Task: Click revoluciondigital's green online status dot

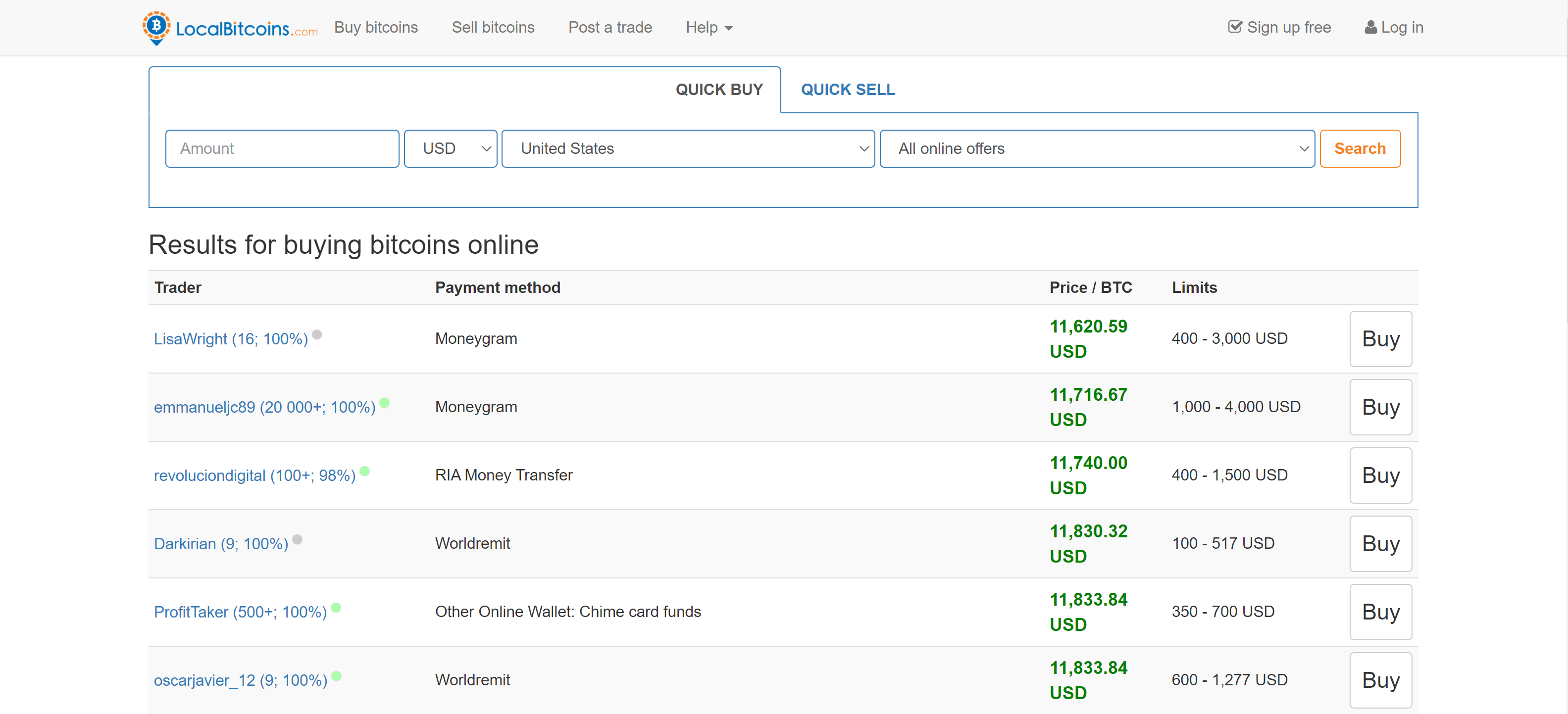Action: pyautogui.click(x=364, y=471)
